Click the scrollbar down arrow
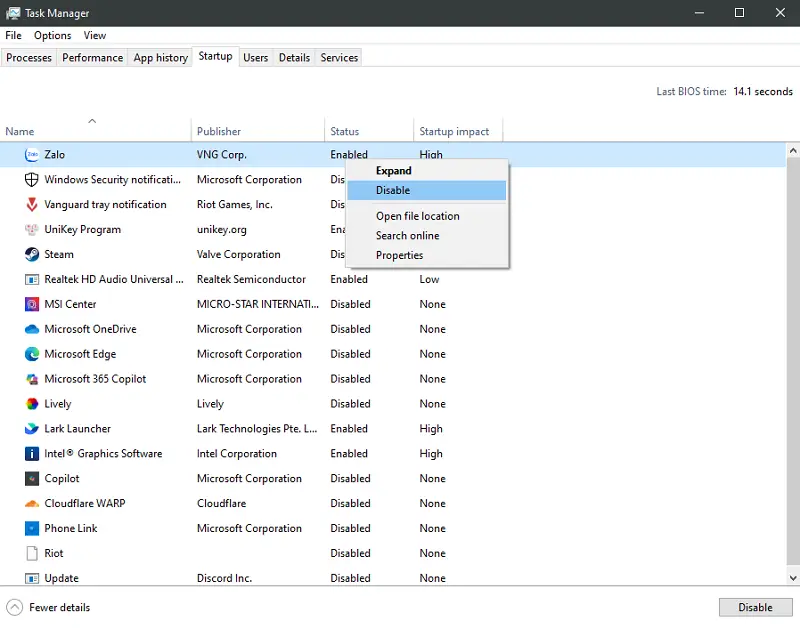800x629 pixels. tap(792, 577)
